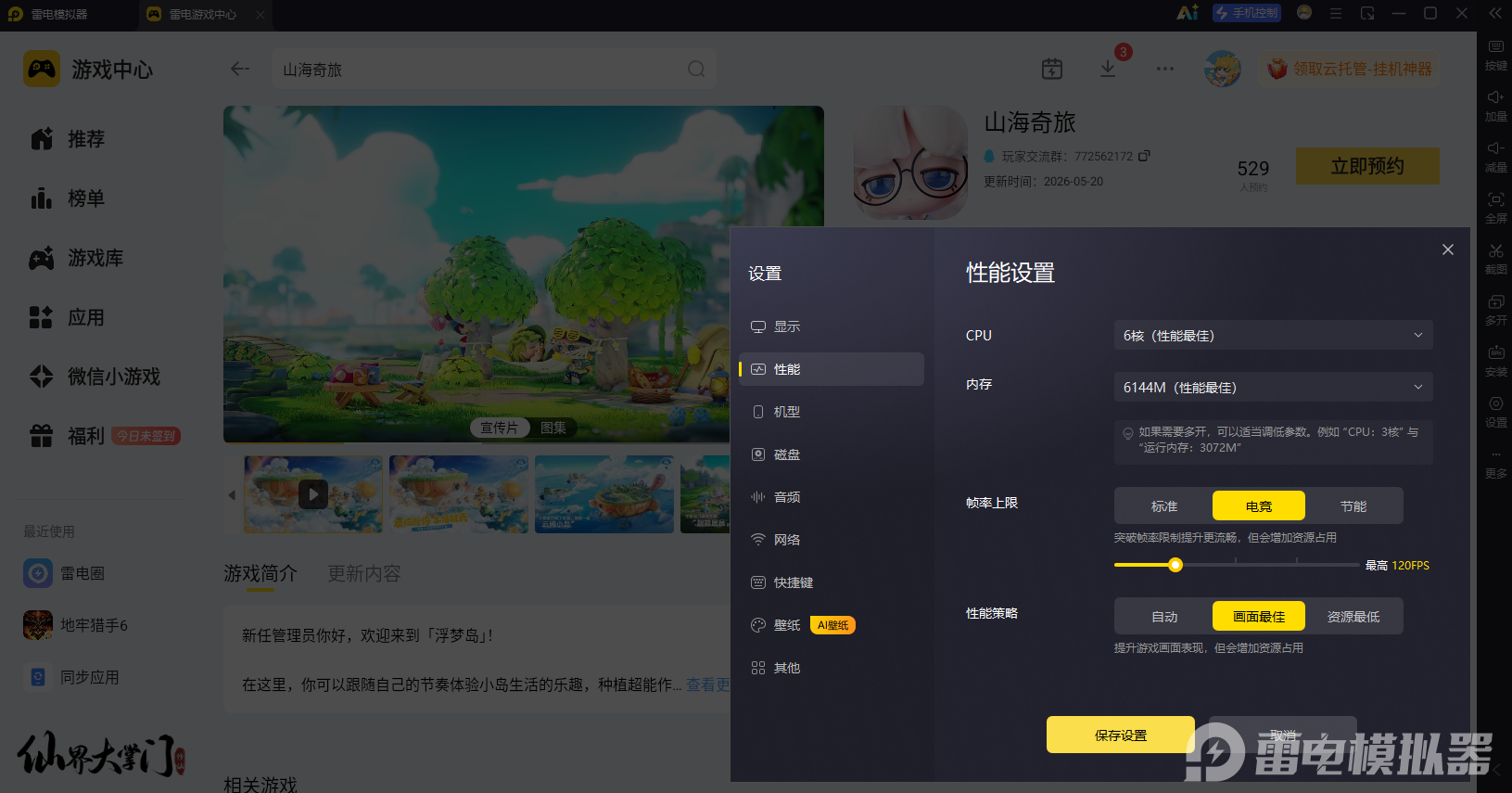The image size is (1512, 793).
Task: Open the 多开 multi-instance tool
Action: [x=1495, y=310]
